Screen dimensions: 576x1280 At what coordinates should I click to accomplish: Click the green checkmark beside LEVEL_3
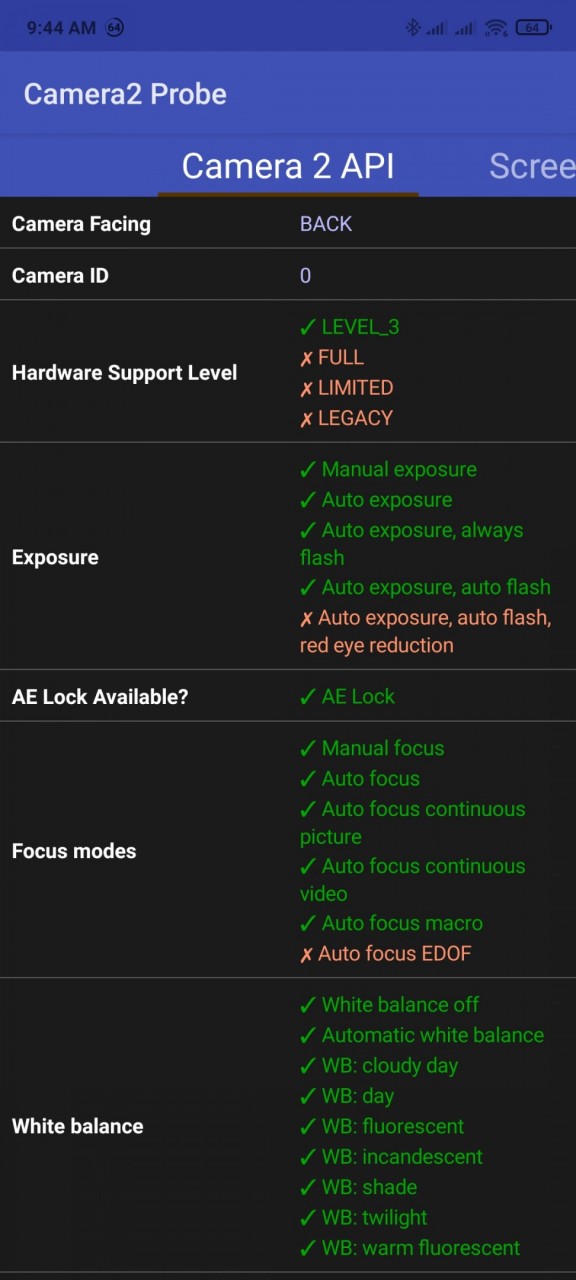click(x=308, y=327)
